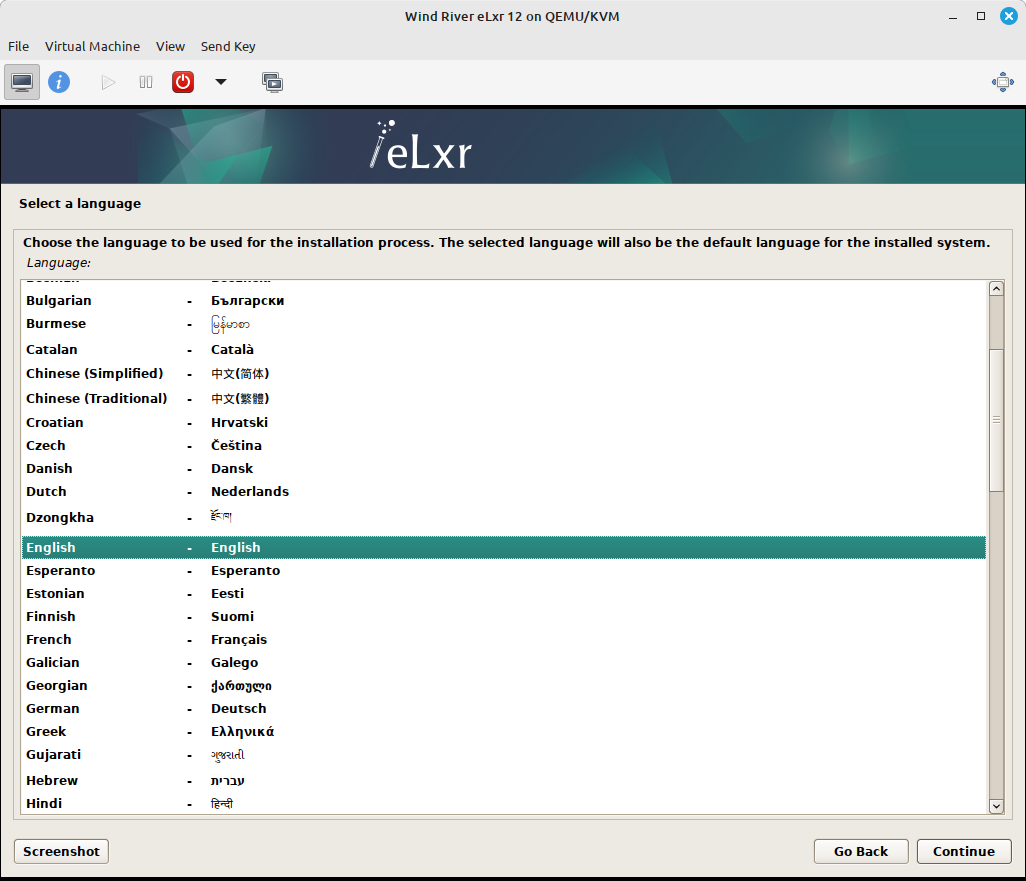This screenshot has width=1026, height=881.
Task: Open virtual machine hardware details
Action: (59, 81)
